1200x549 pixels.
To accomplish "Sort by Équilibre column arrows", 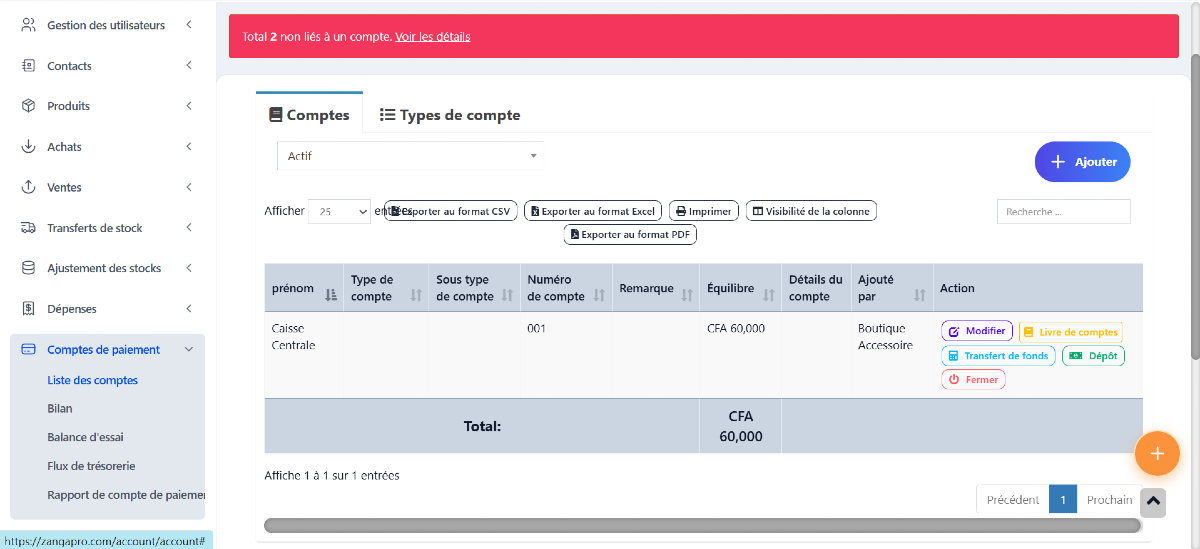I will tap(769, 295).
